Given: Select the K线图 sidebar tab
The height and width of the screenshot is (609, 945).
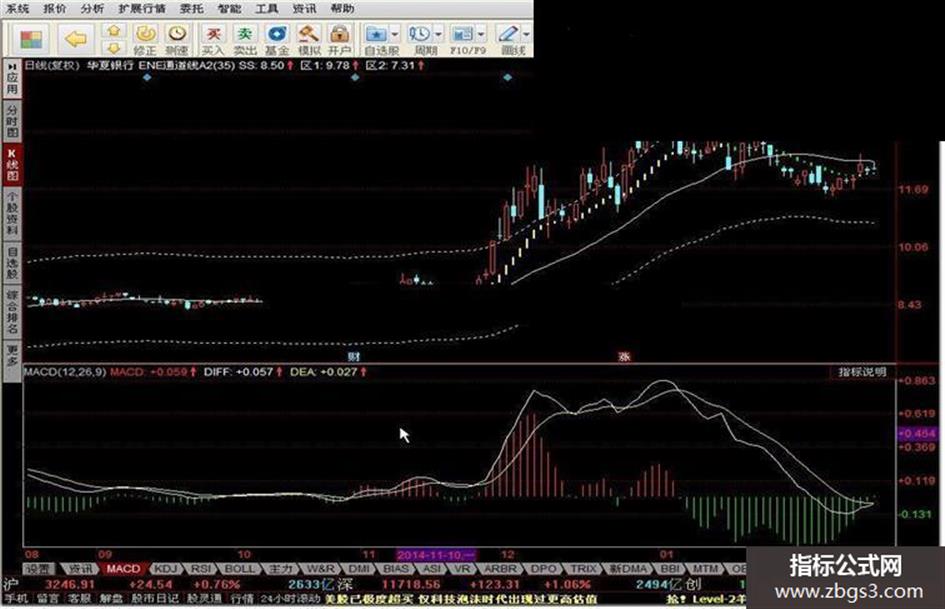Looking at the screenshot, I should point(12,163).
